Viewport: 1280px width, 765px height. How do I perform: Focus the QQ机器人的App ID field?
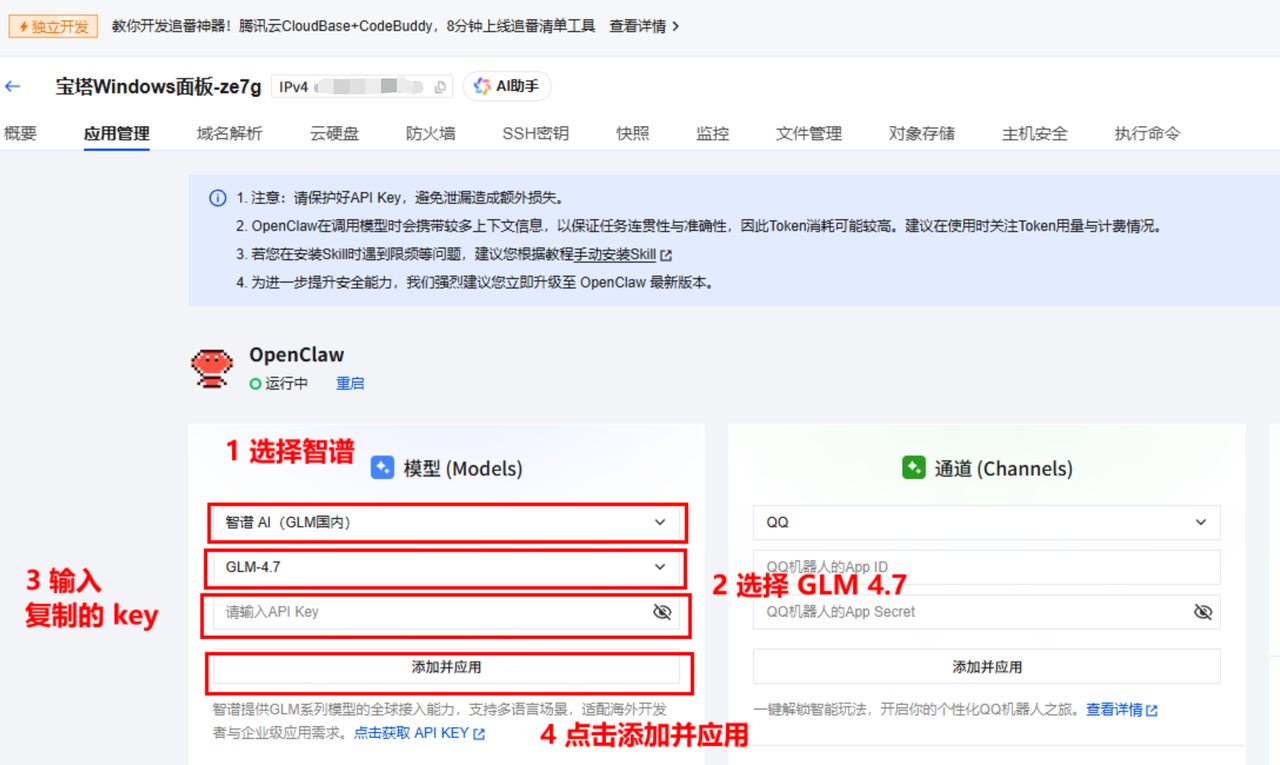pyautogui.click(x=987, y=567)
